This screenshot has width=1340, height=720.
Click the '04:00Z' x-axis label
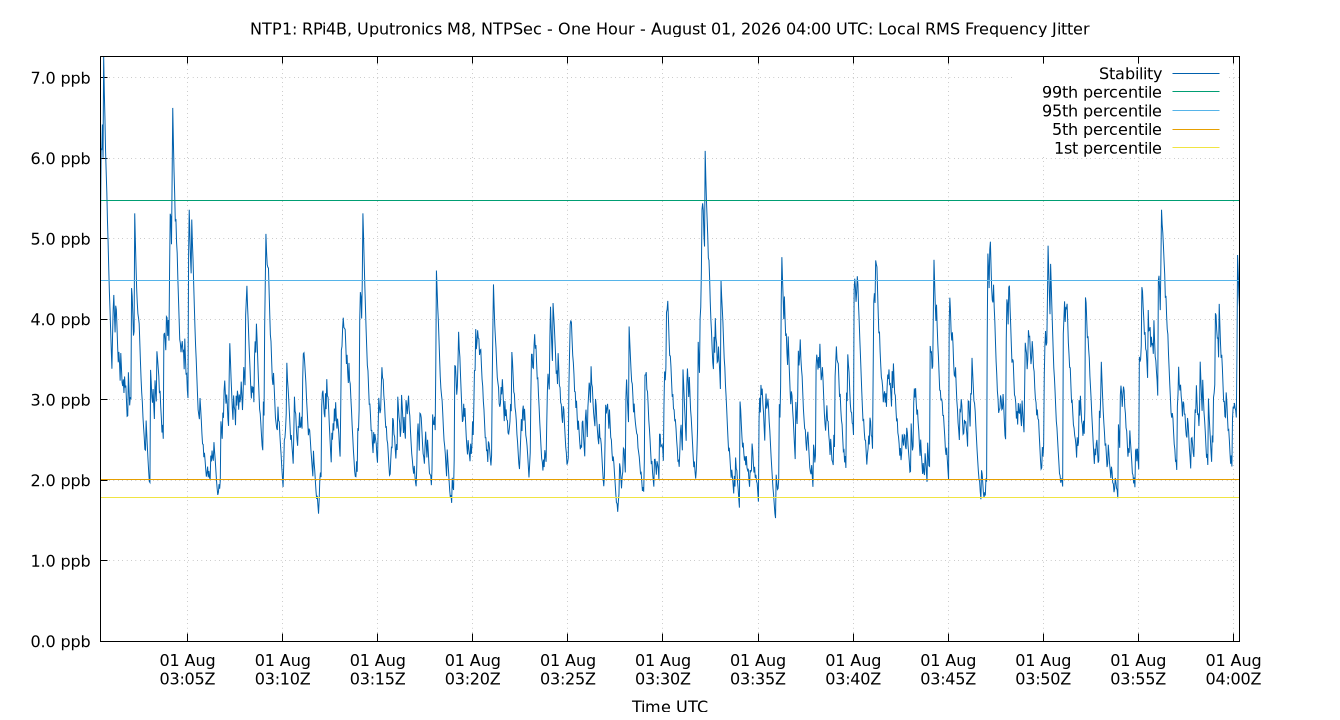point(1233,679)
